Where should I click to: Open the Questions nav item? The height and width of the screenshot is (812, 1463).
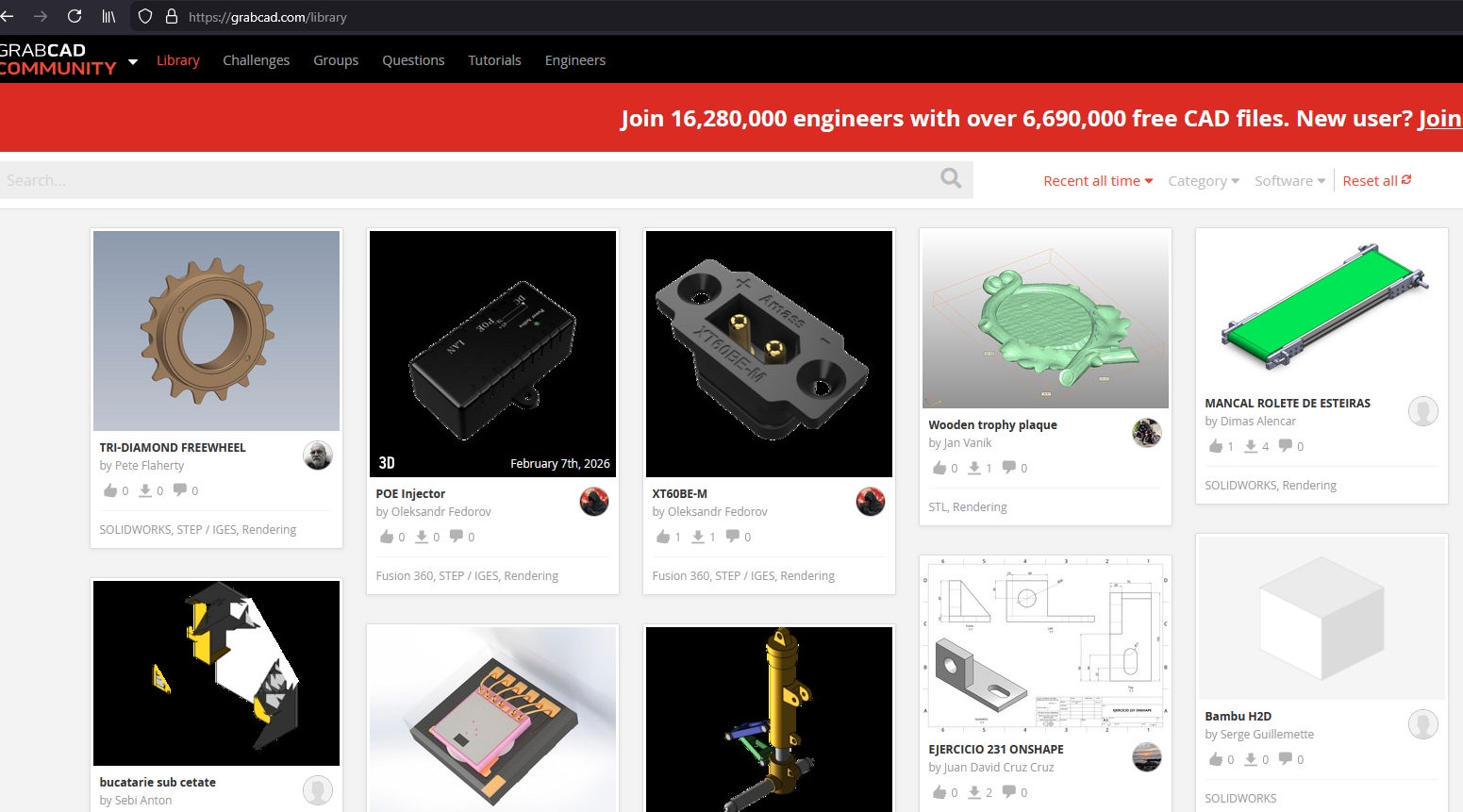pyautogui.click(x=413, y=60)
